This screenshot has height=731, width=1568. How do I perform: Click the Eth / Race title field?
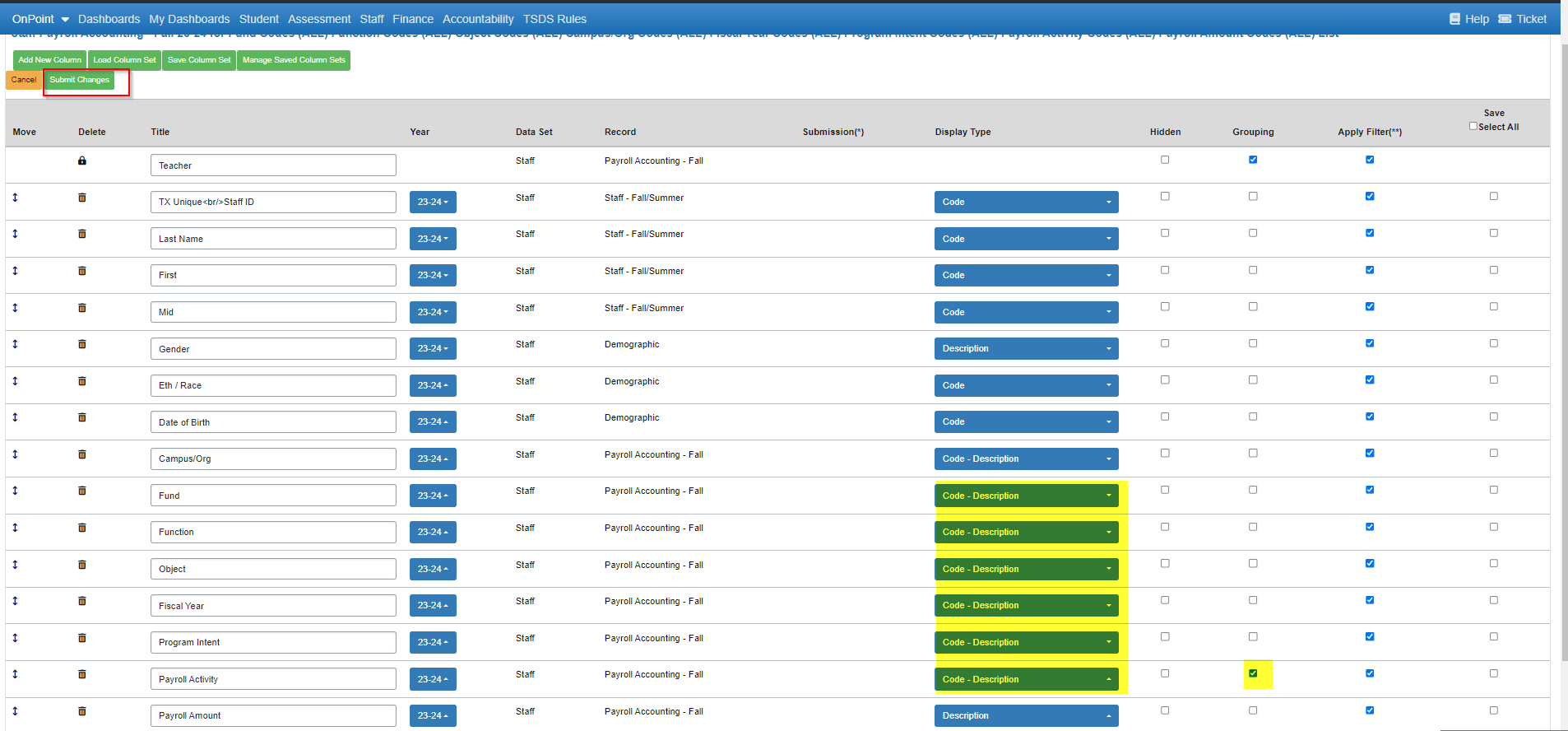point(273,385)
